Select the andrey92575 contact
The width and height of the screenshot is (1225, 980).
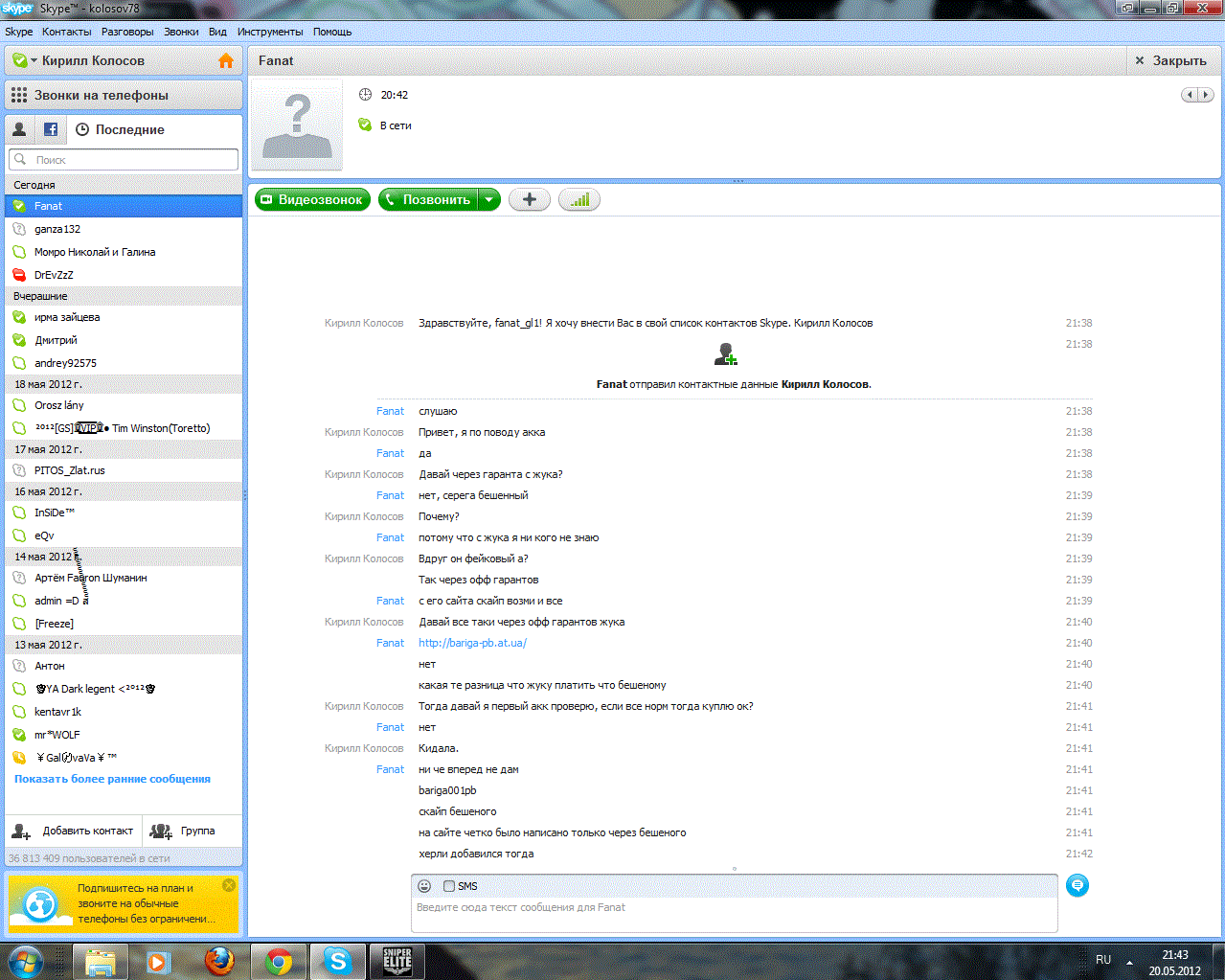124,363
